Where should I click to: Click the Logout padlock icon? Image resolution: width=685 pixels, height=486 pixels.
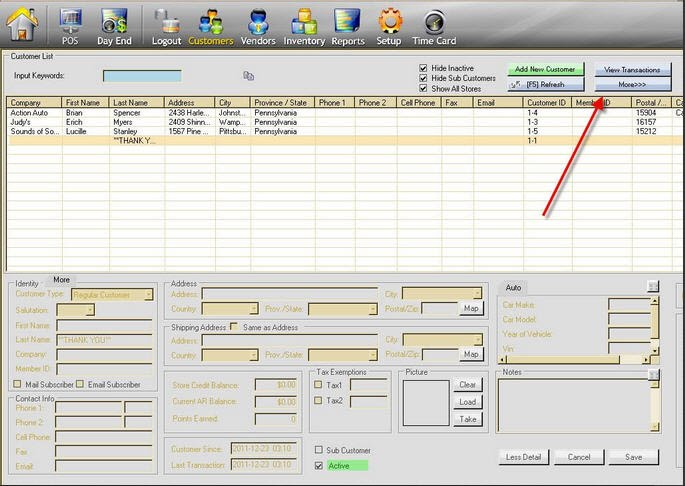click(166, 26)
